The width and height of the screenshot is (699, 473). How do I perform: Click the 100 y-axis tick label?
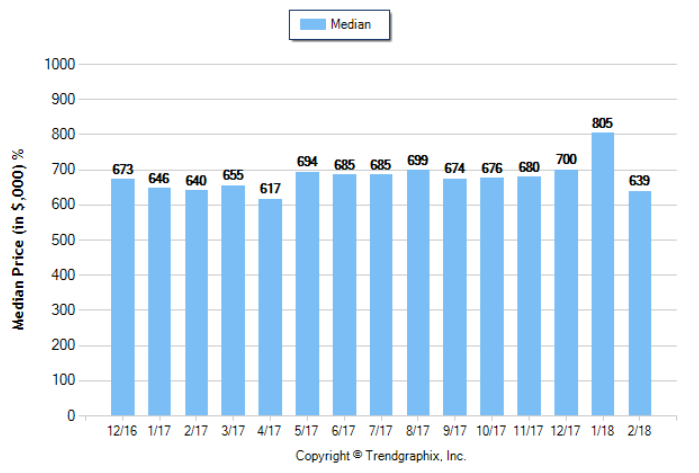(x=63, y=380)
